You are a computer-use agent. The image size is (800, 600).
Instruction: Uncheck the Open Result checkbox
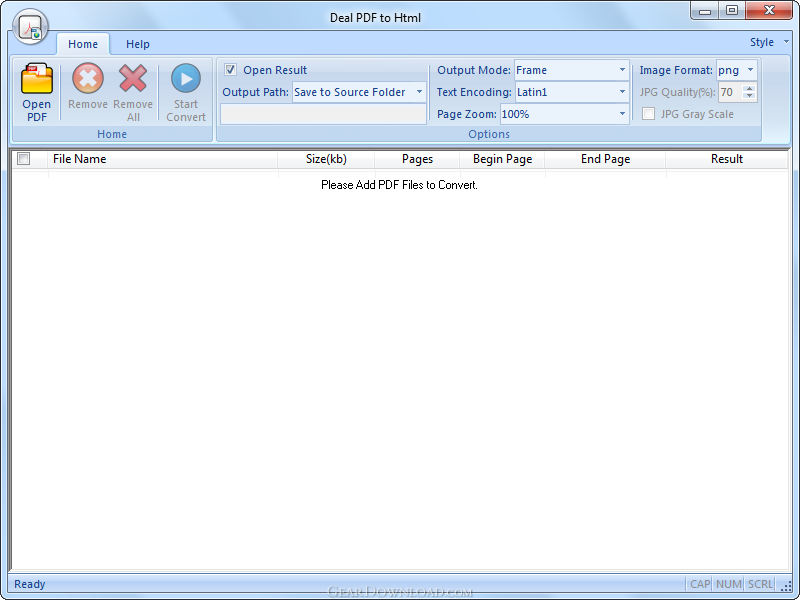tap(231, 70)
